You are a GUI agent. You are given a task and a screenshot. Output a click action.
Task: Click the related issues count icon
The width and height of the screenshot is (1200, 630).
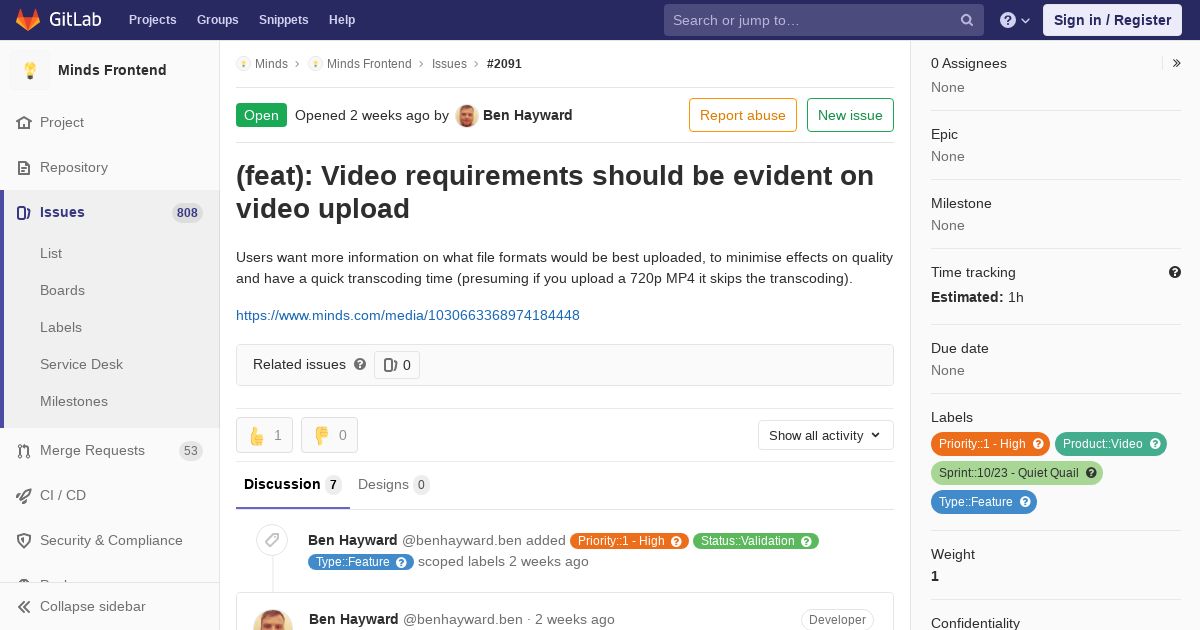[x=390, y=365]
